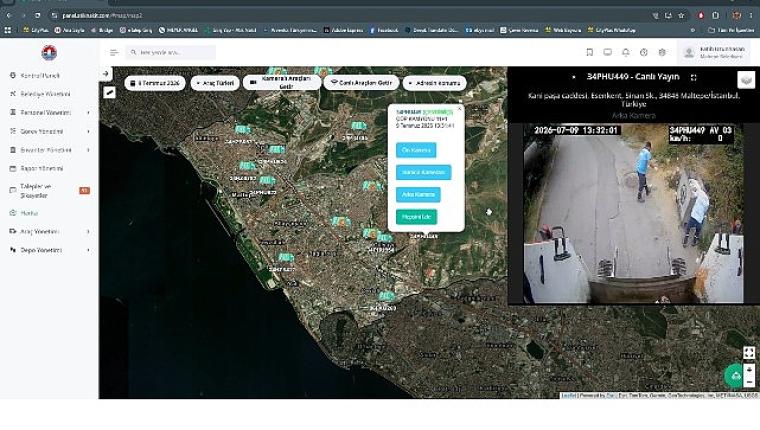This screenshot has height=430, width=760.
Task: Click Canlı Araçları Getir button
Action: coord(362,83)
